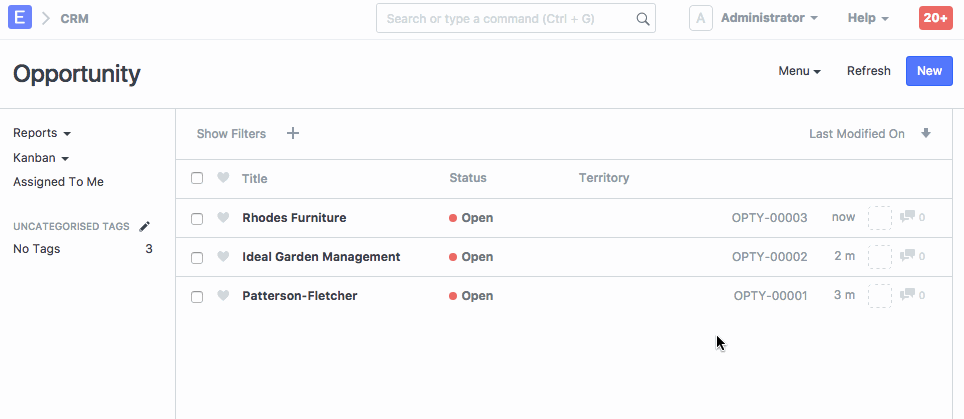This screenshot has height=419, width=964.
Task: Select the Rhodes Furniture row checkbox
Action: click(x=197, y=218)
